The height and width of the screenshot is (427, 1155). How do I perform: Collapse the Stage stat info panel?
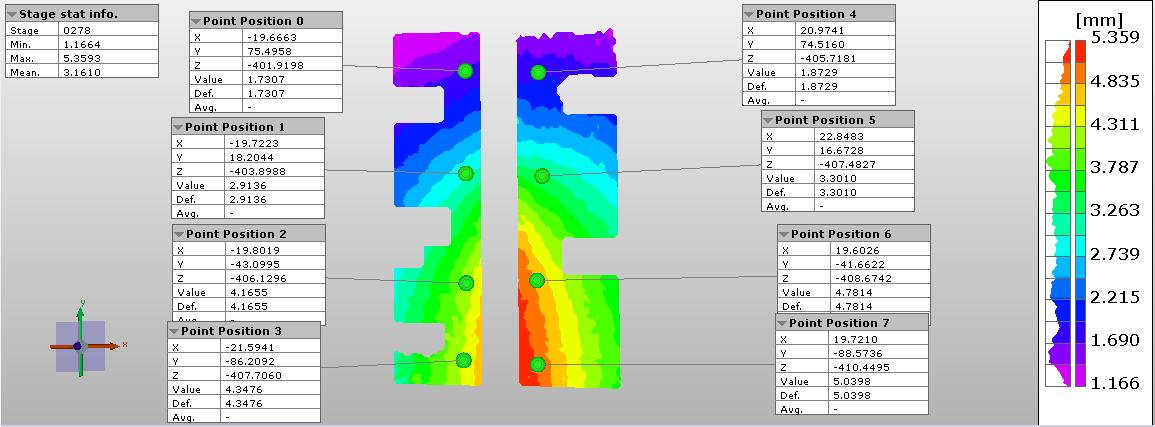(11, 14)
